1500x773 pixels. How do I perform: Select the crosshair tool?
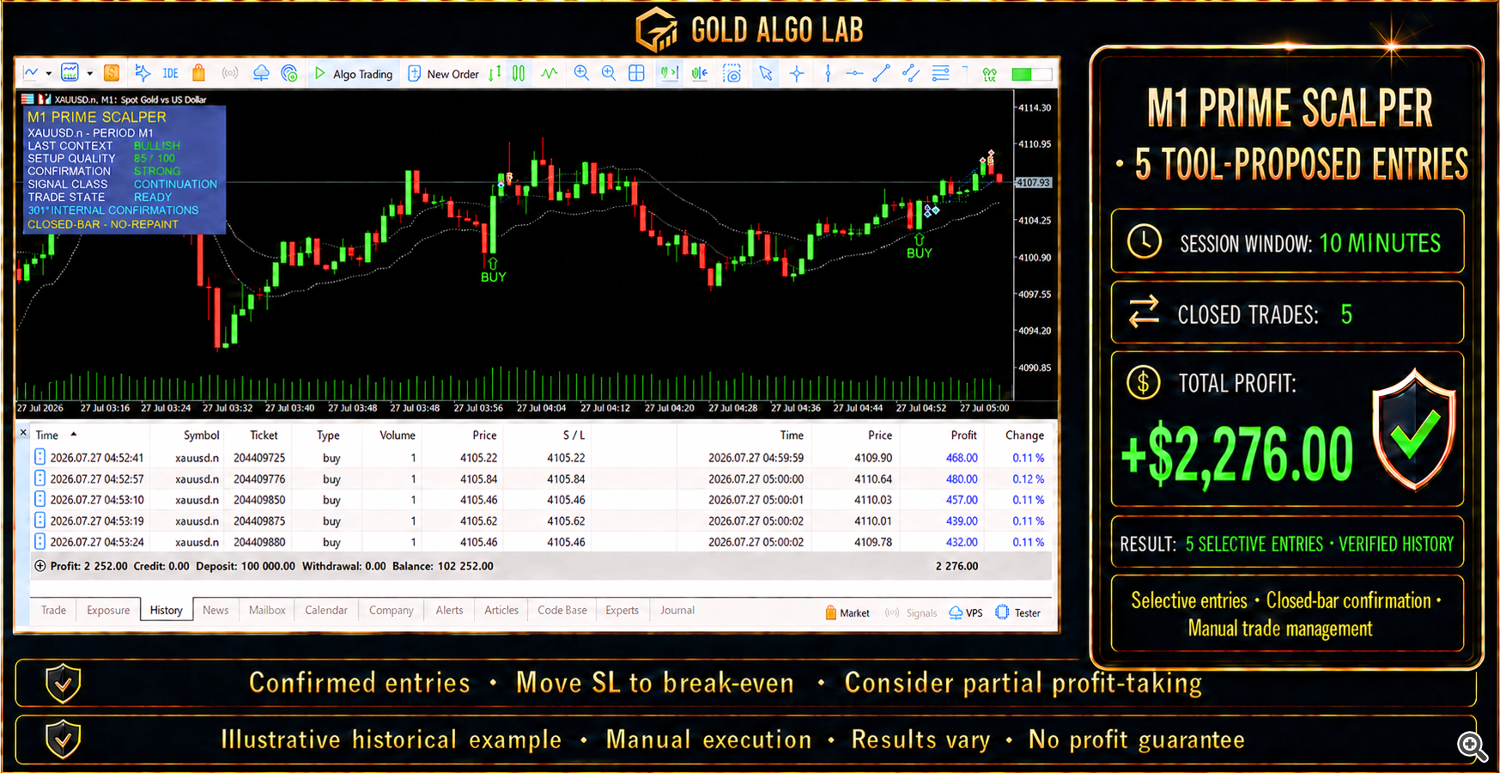tap(797, 73)
